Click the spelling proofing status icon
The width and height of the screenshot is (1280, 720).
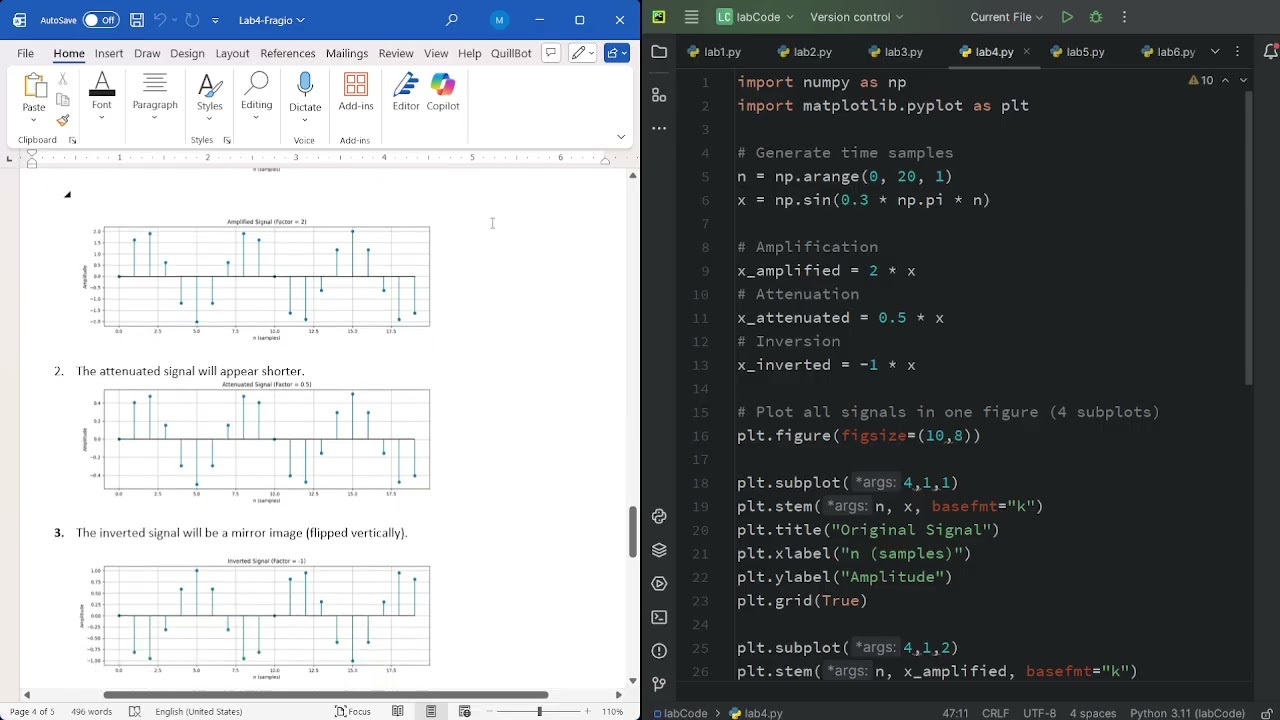135,711
